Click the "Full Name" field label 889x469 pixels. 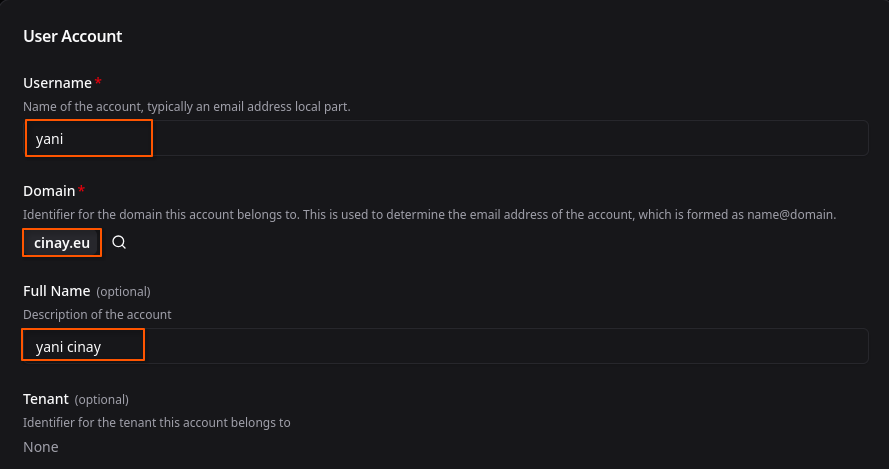[x=57, y=291]
